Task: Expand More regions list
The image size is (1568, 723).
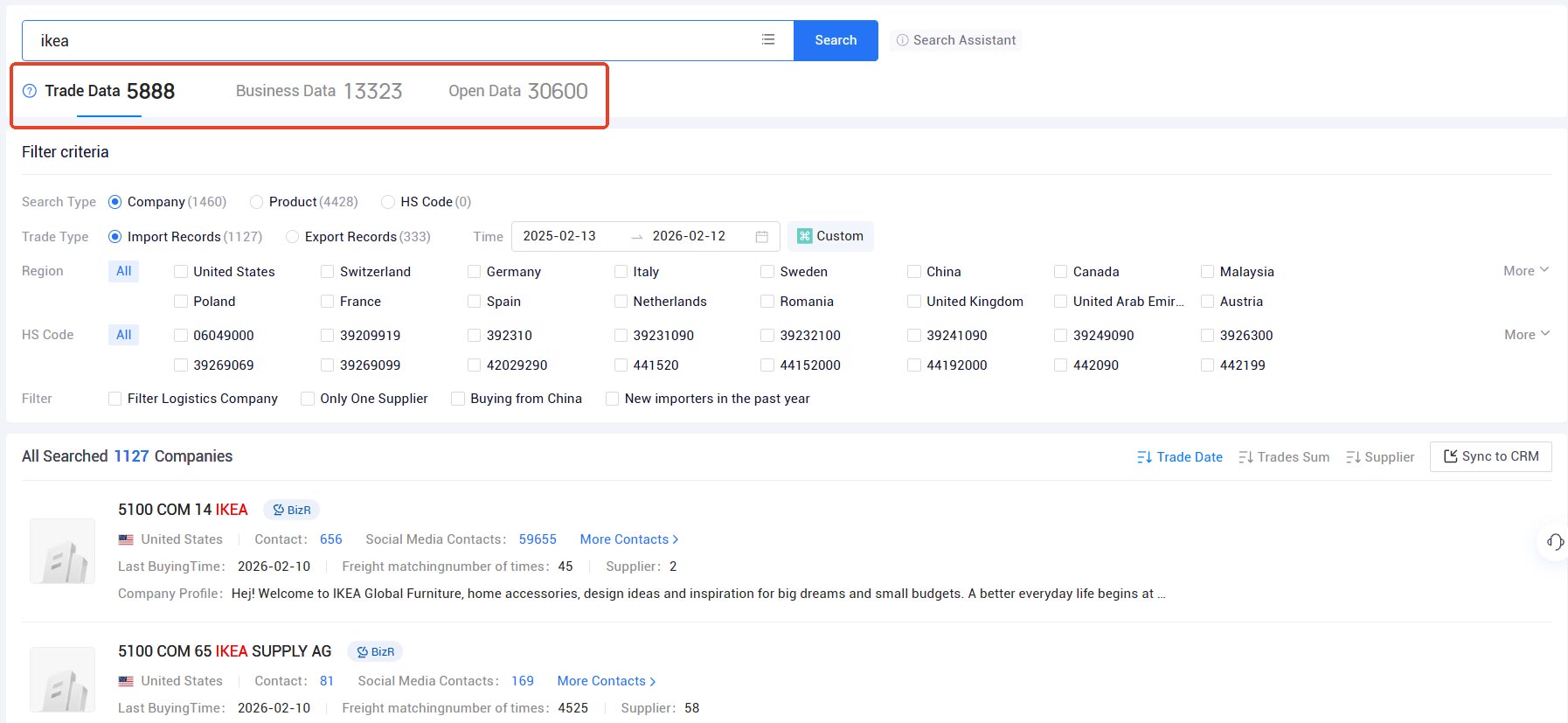Action: (1526, 271)
